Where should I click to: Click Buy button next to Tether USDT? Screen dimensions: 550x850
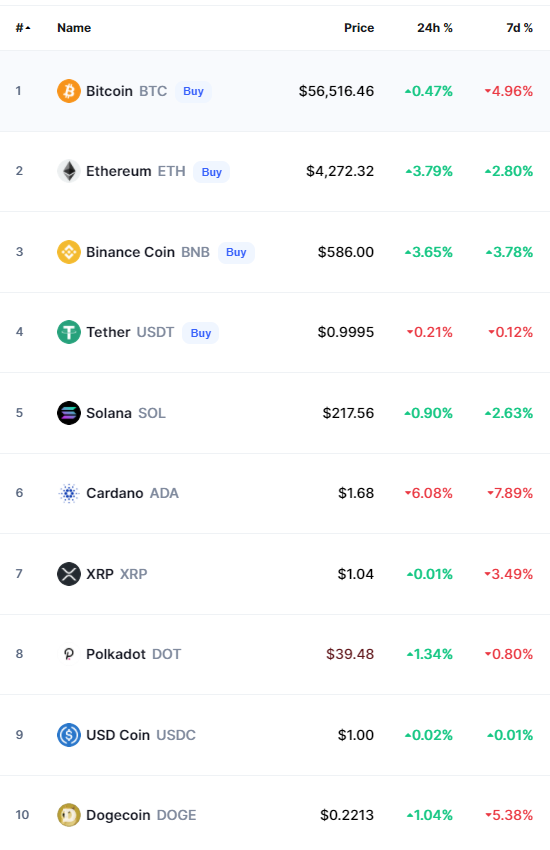pos(200,333)
